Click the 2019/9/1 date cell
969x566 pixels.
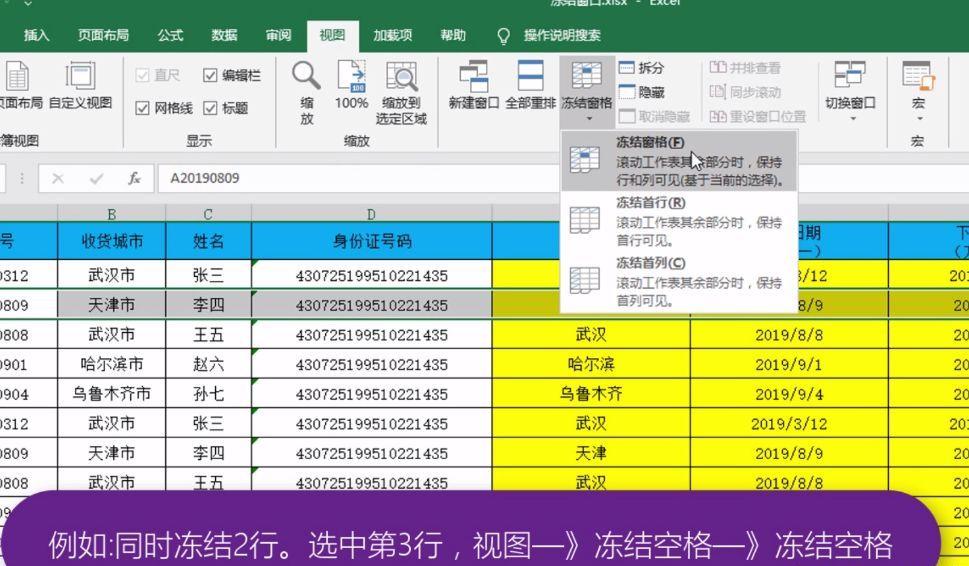(x=789, y=364)
